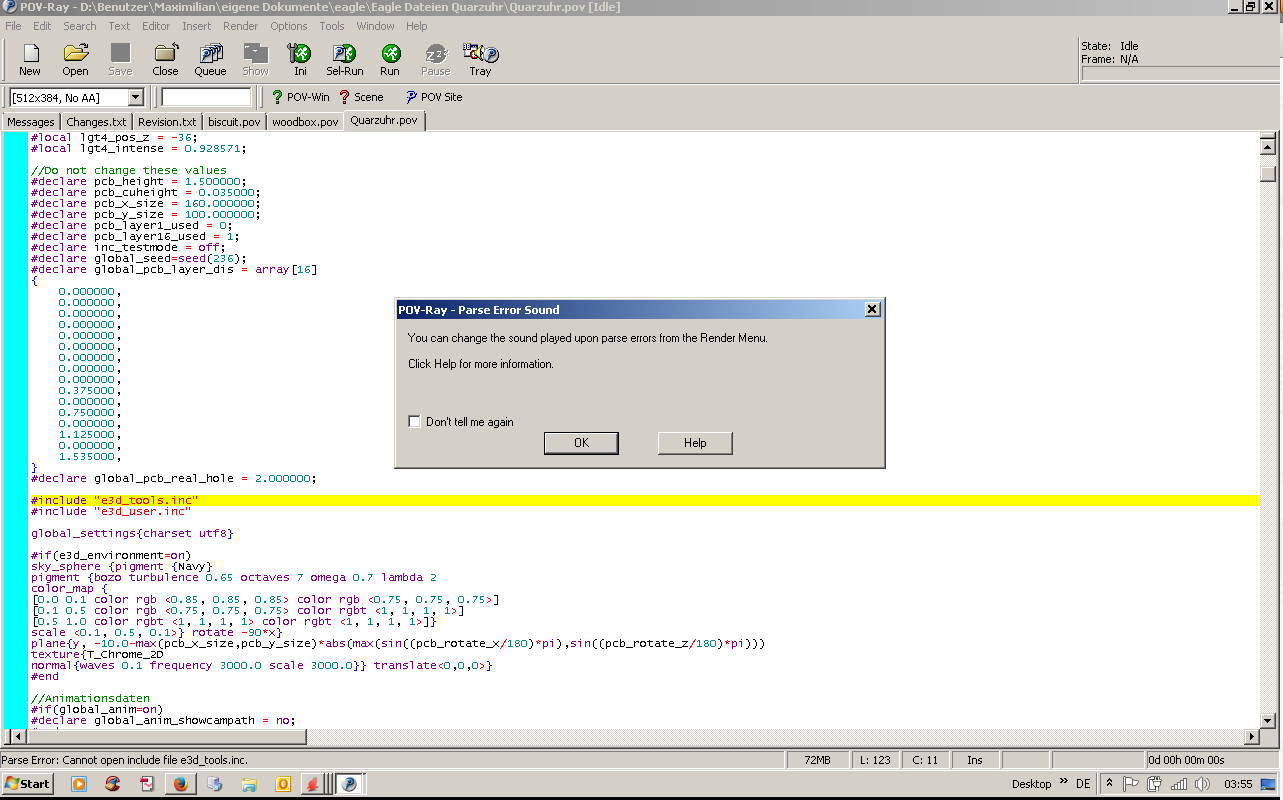Open the File menu
The width and height of the screenshot is (1283, 800).
pyautogui.click(x=13, y=26)
